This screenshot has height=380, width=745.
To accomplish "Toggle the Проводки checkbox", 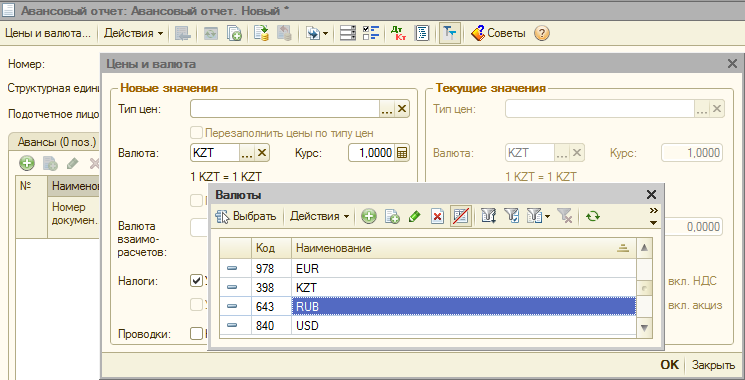I will click(196, 334).
